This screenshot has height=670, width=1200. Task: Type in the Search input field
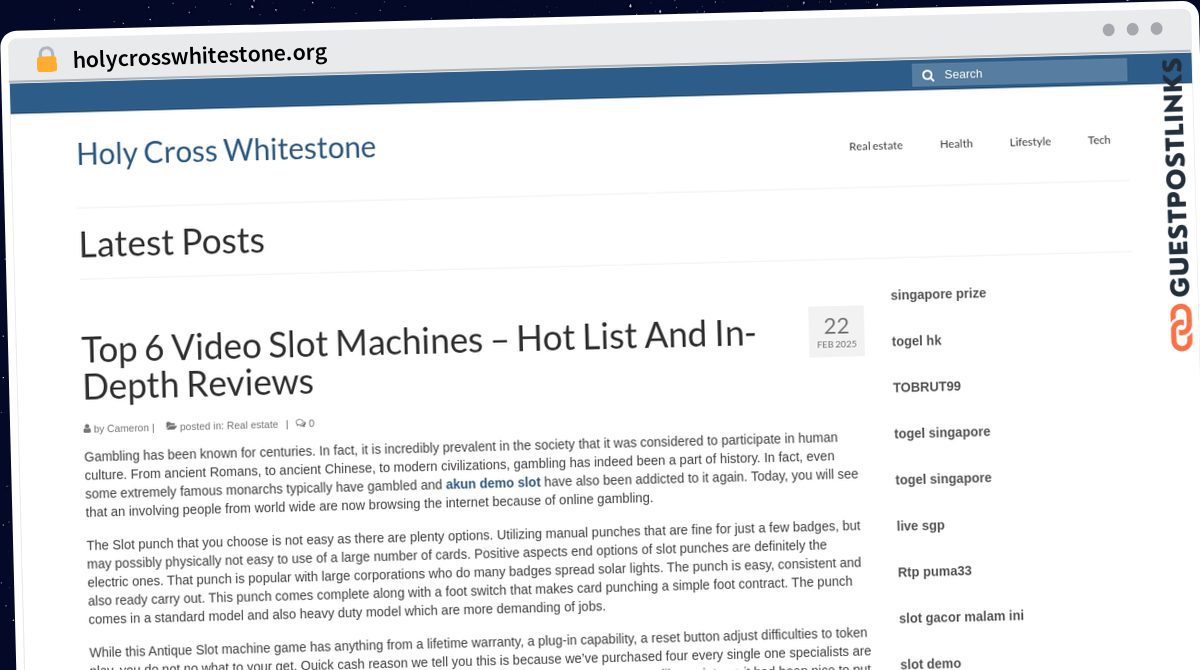[x=1030, y=72]
